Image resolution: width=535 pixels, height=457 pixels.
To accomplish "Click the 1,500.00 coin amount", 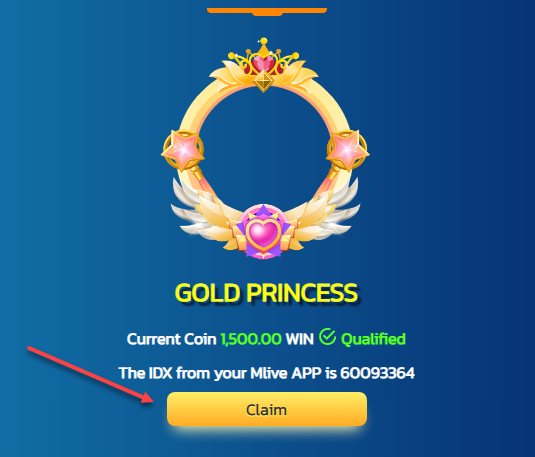I will click(251, 339).
